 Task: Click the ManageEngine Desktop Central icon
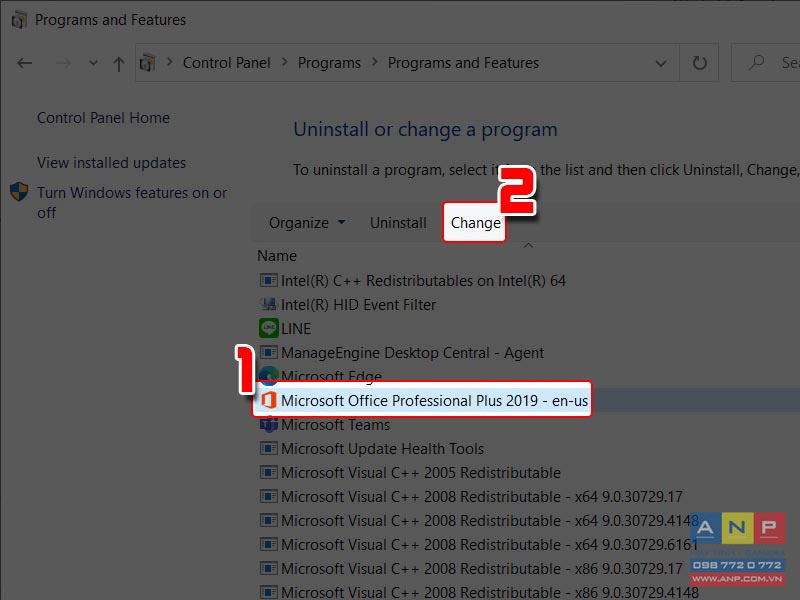(268, 352)
